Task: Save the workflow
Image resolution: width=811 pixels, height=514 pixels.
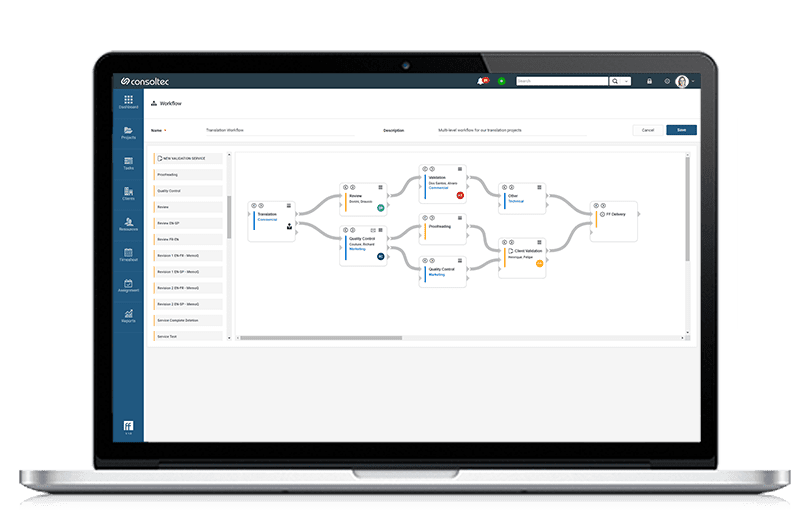Action: 681,130
